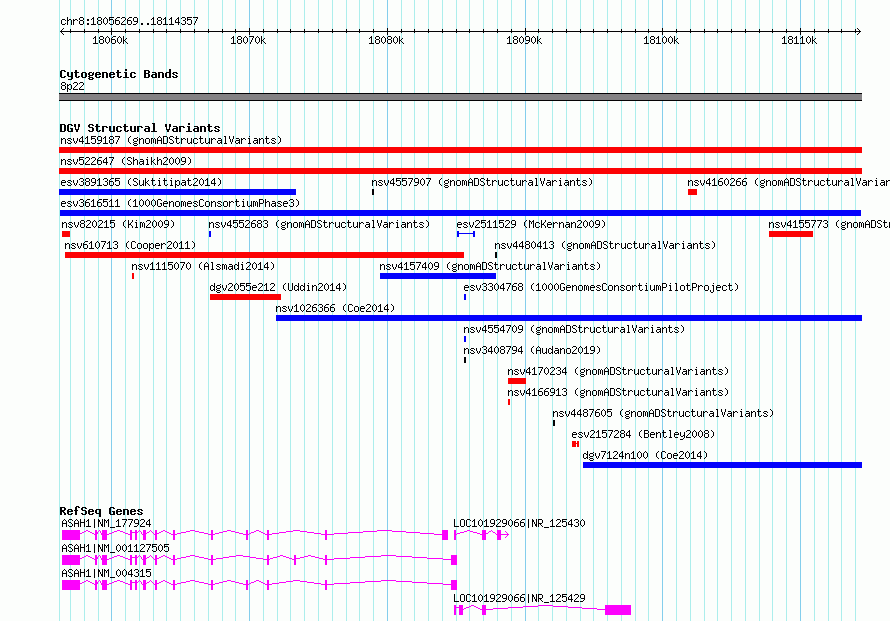890x621 pixels.
Task: Click the ASAH1|NM_001127505 transcript track
Action: click(259, 560)
